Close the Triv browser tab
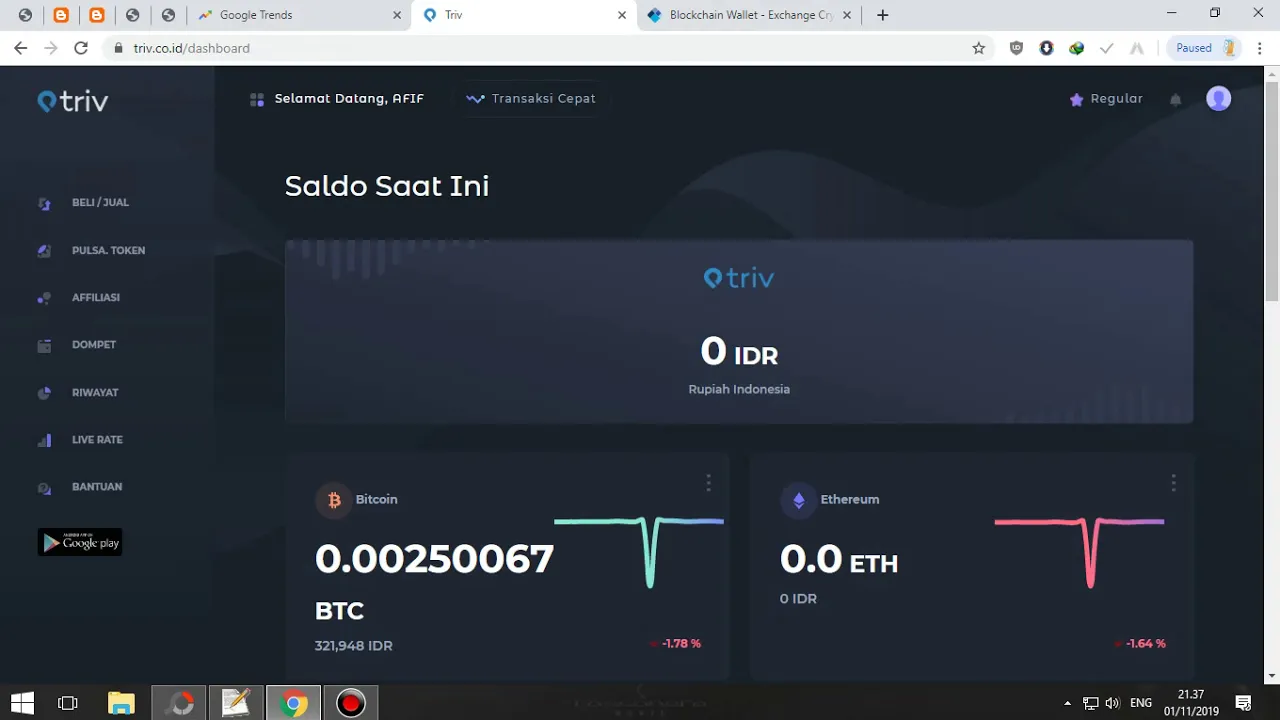 [x=622, y=15]
